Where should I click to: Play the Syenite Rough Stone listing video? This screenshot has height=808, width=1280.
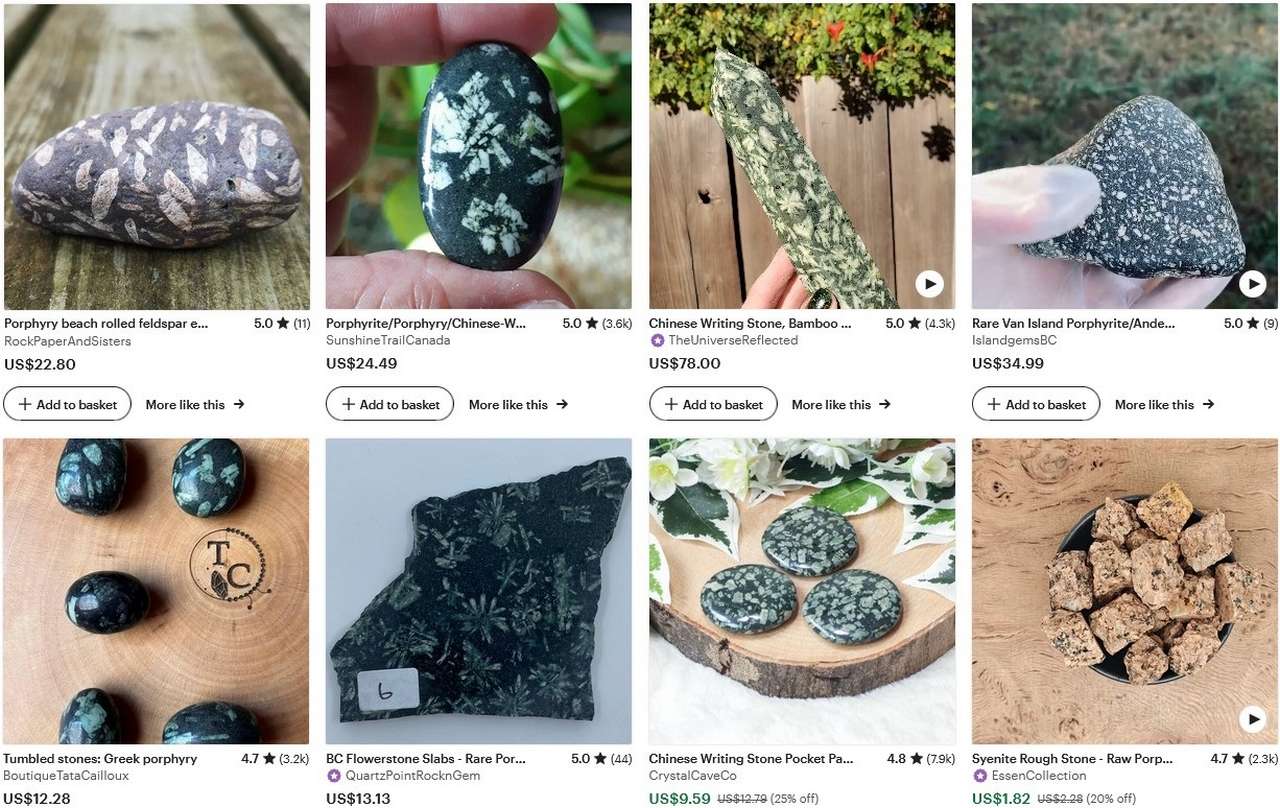(x=1253, y=719)
